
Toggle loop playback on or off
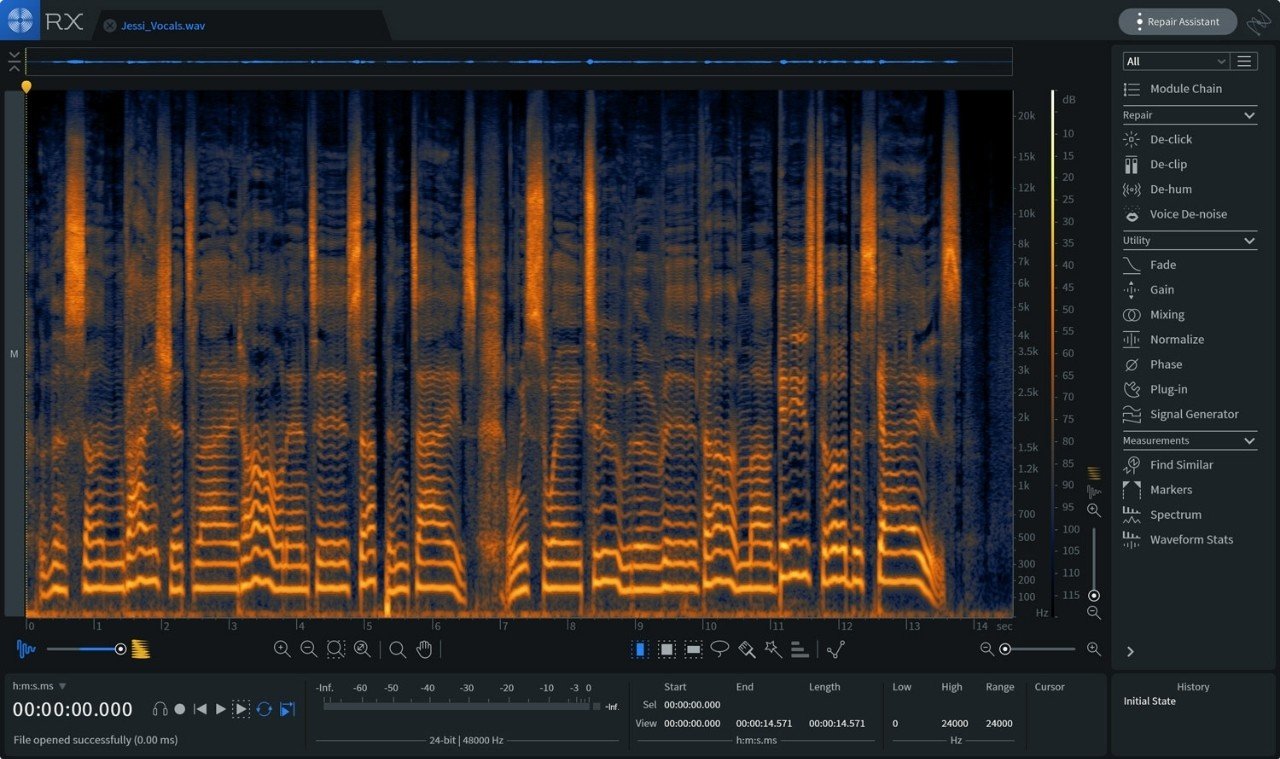point(264,709)
